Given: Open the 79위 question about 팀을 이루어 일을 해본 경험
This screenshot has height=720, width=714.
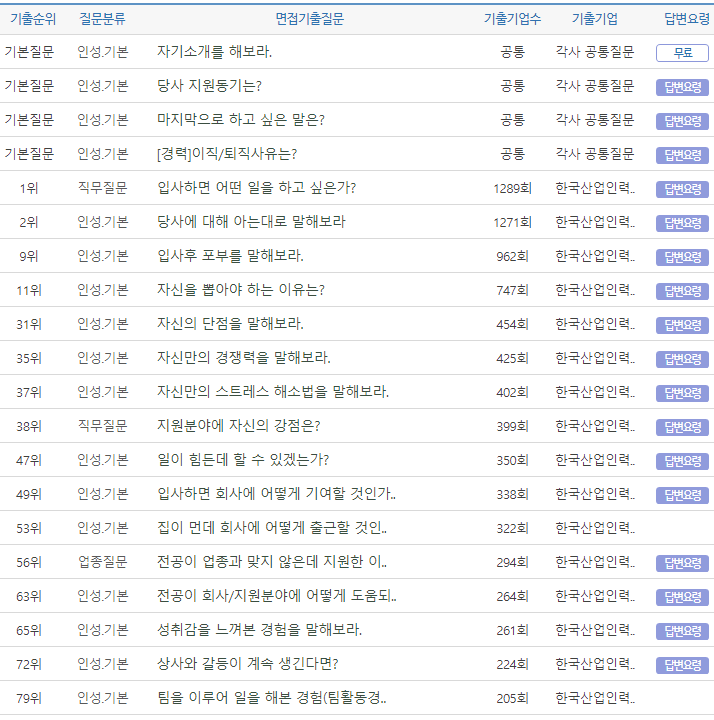Looking at the screenshot, I should (x=271, y=698).
